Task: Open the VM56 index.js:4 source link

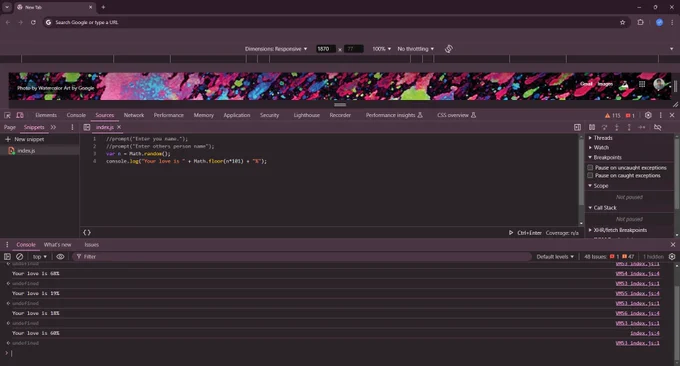Action: coord(638,313)
